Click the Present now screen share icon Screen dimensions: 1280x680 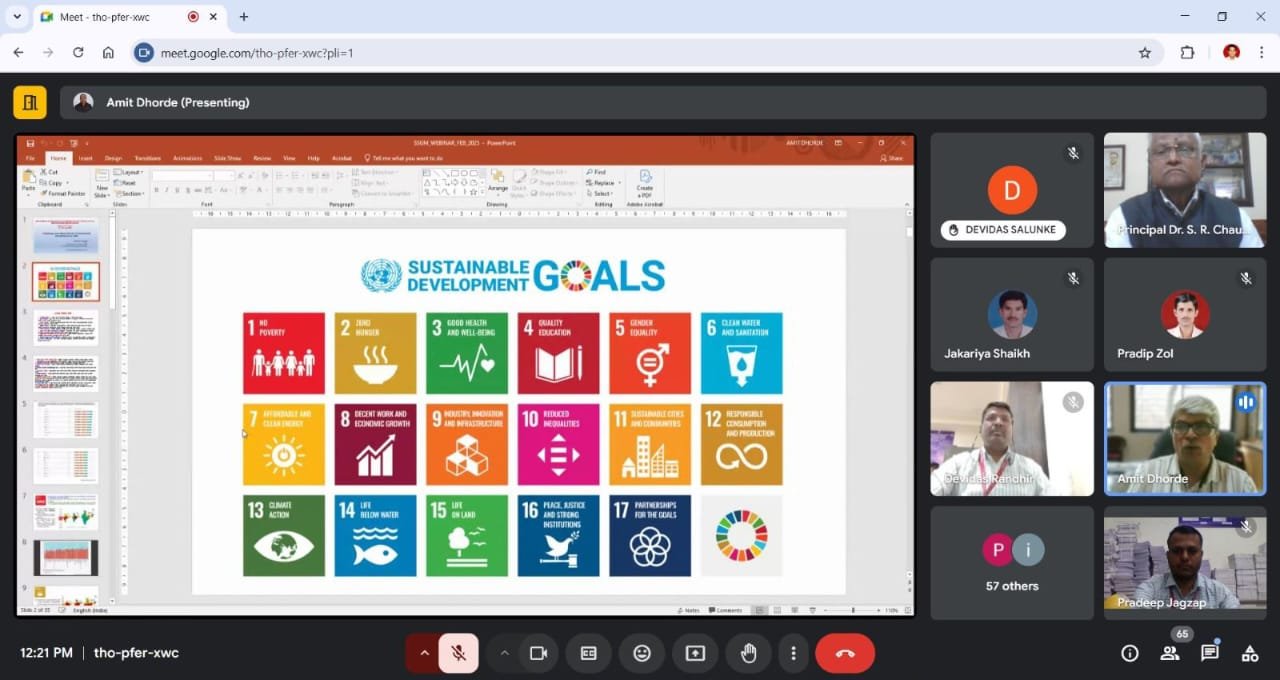[695, 653]
